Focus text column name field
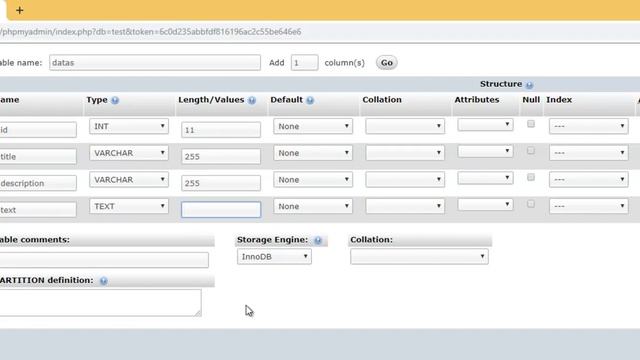The image size is (640, 360). tap(38, 210)
